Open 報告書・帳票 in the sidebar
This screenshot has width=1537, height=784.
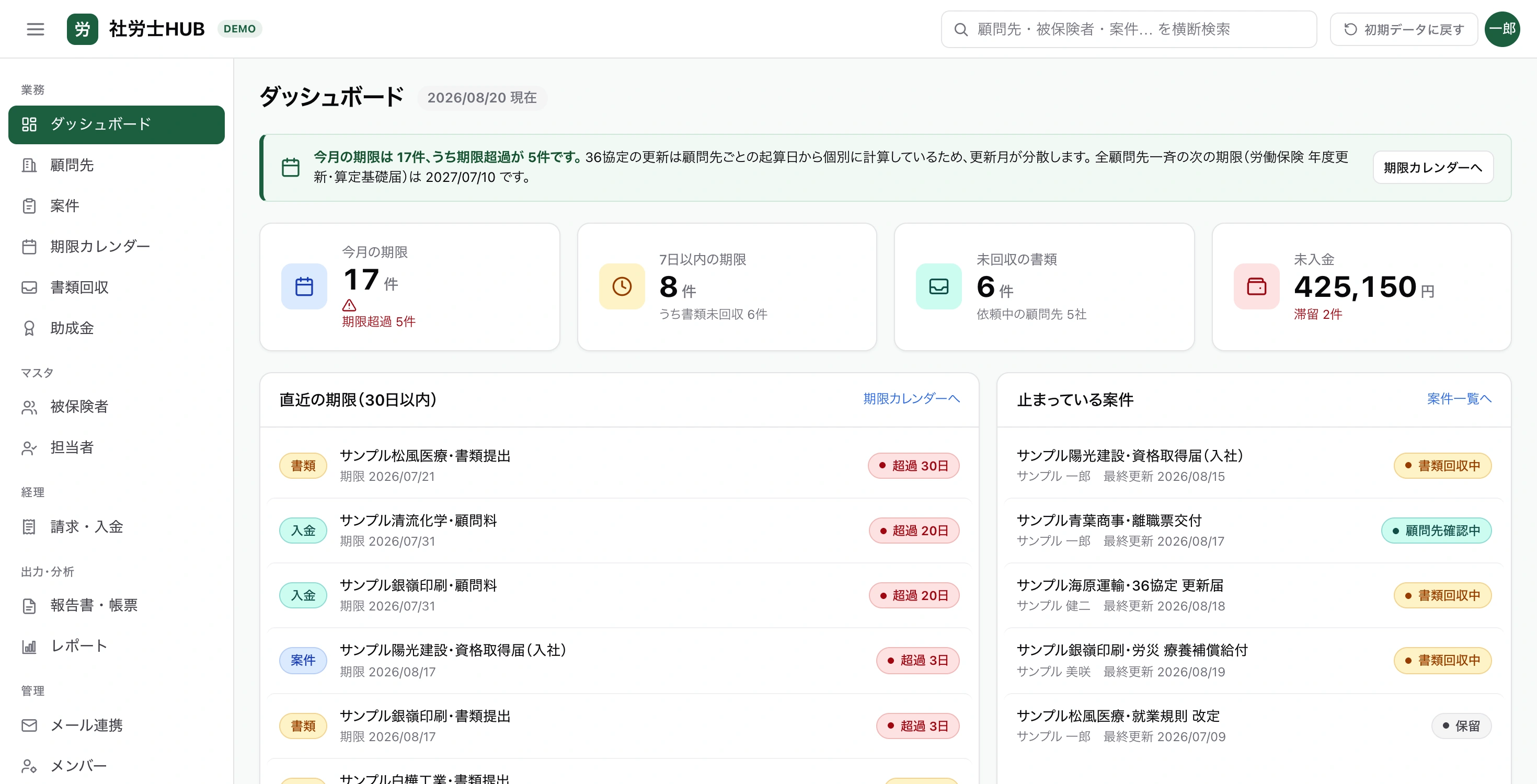pos(117,606)
